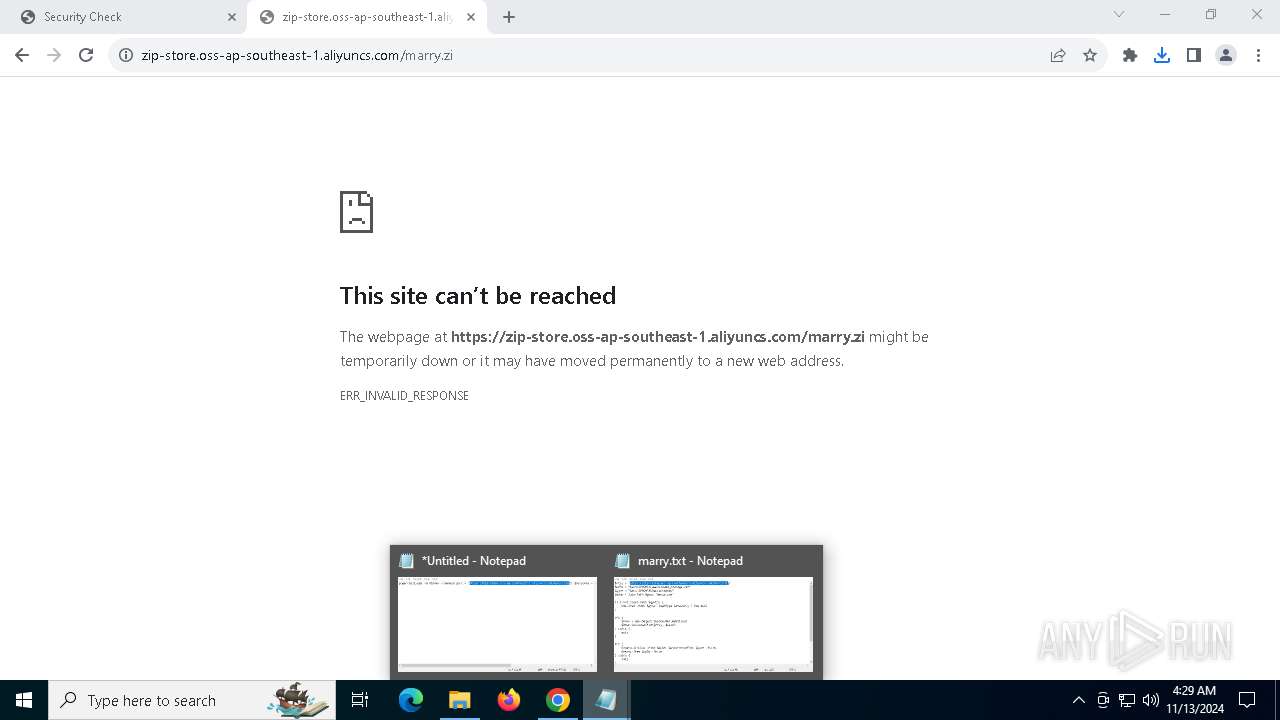Bookmark this tab with star icon
The image size is (1280, 720).
click(x=1090, y=55)
